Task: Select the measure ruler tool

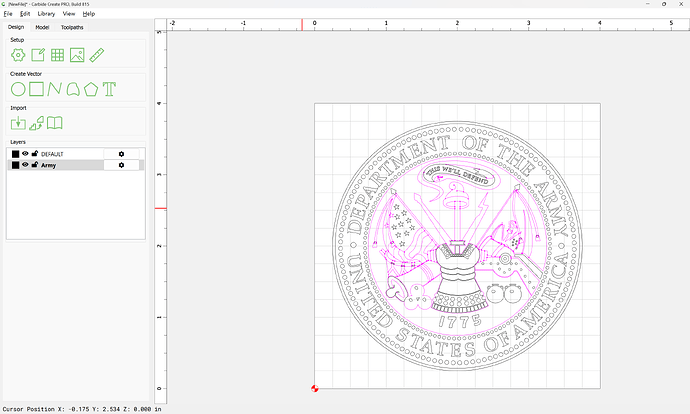Action: point(96,55)
